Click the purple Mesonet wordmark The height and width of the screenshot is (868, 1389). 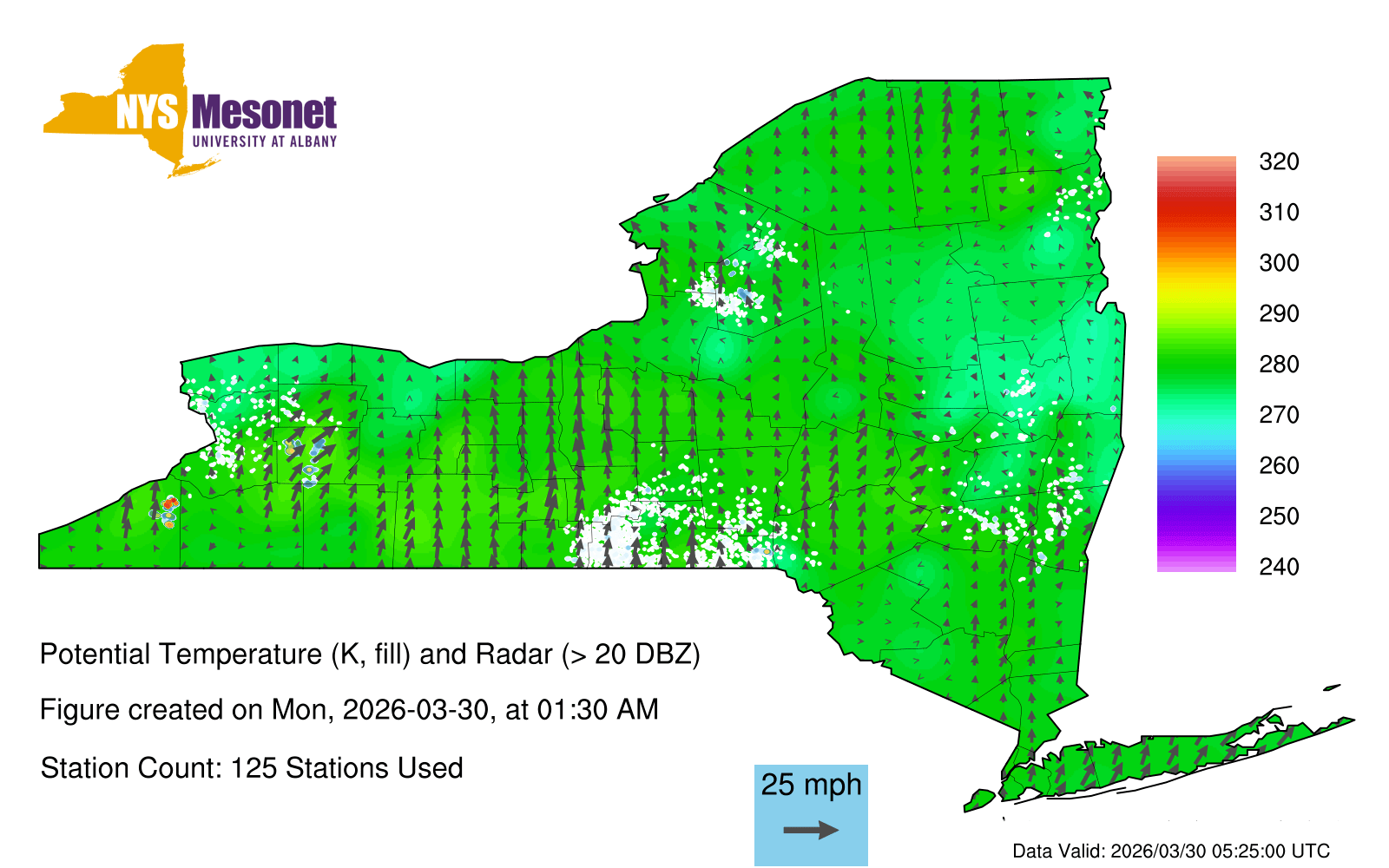(x=264, y=113)
